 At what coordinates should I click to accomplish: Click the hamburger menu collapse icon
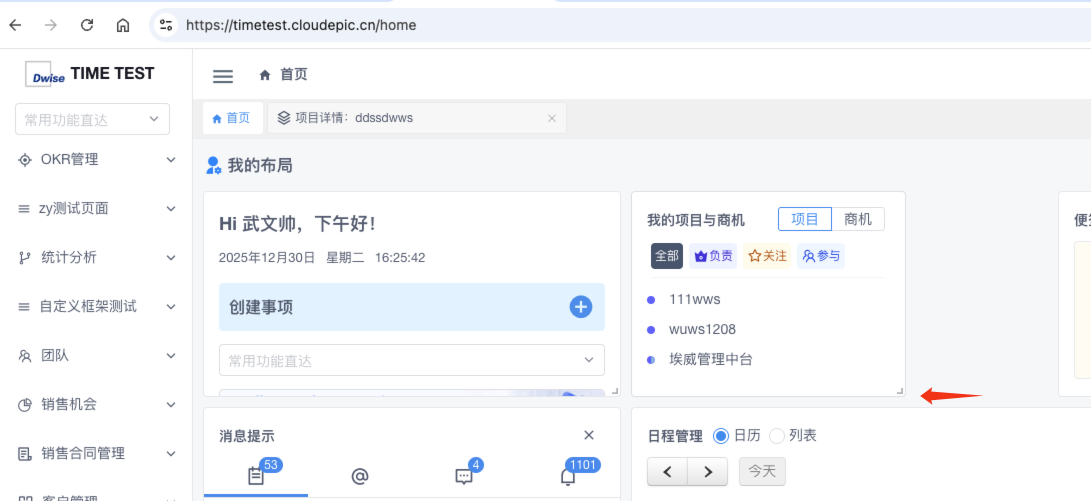223,76
